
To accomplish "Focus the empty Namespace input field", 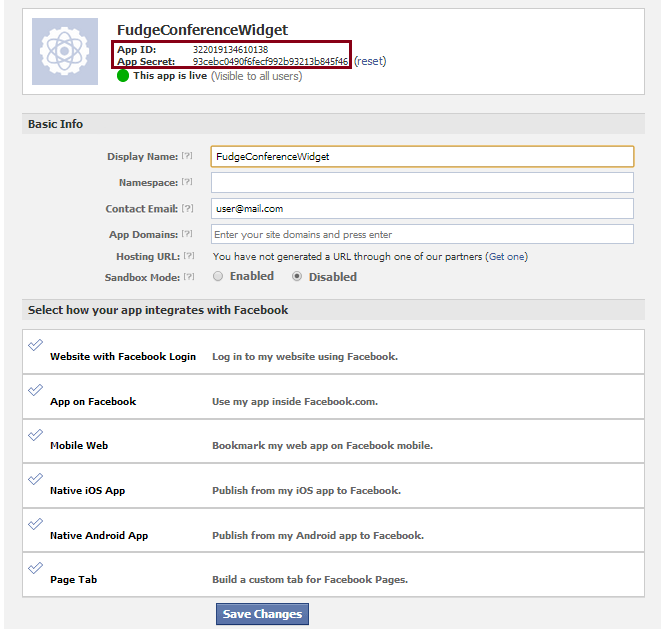I will (422, 183).
